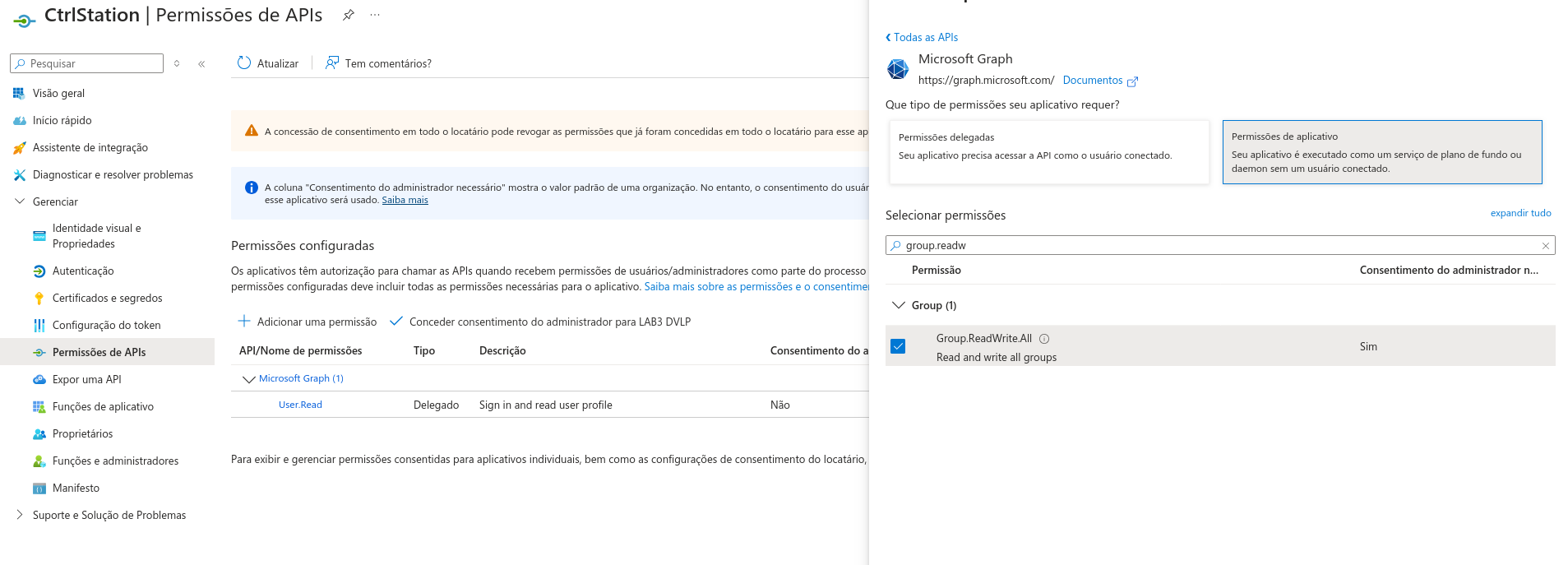Image resolution: width=1568 pixels, height=565 pixels.
Task: Click the Todas as APIs back link
Action: (x=923, y=37)
